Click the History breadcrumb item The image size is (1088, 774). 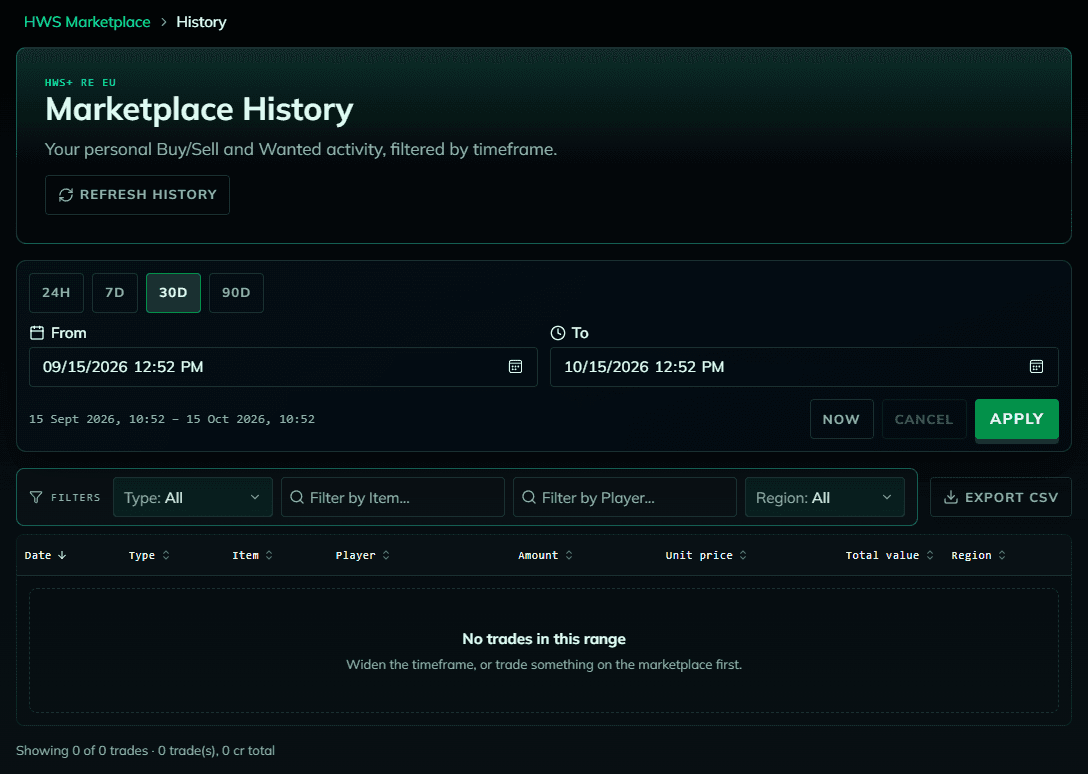(x=201, y=22)
